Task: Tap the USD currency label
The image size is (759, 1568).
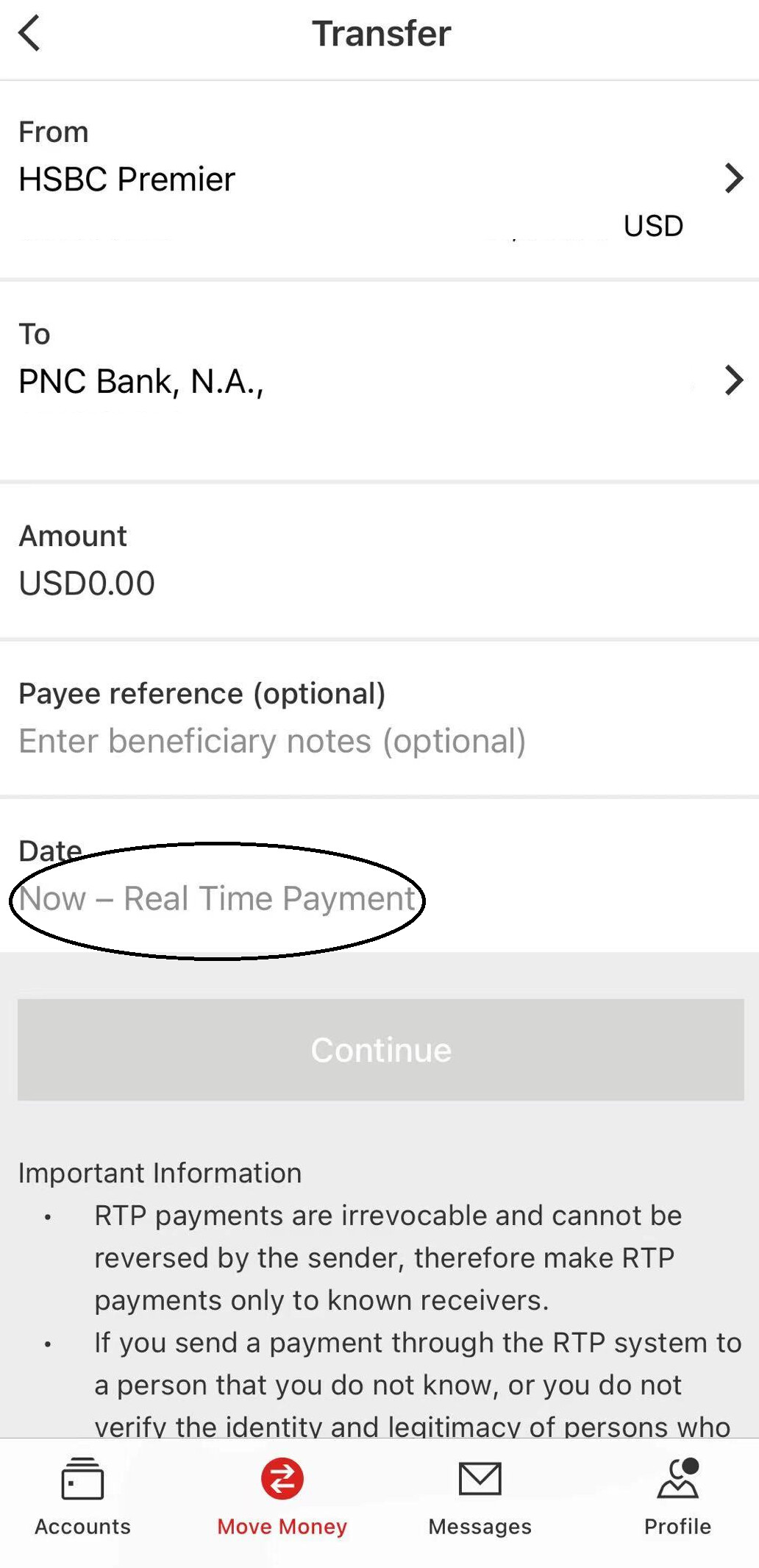Action: 652,225
